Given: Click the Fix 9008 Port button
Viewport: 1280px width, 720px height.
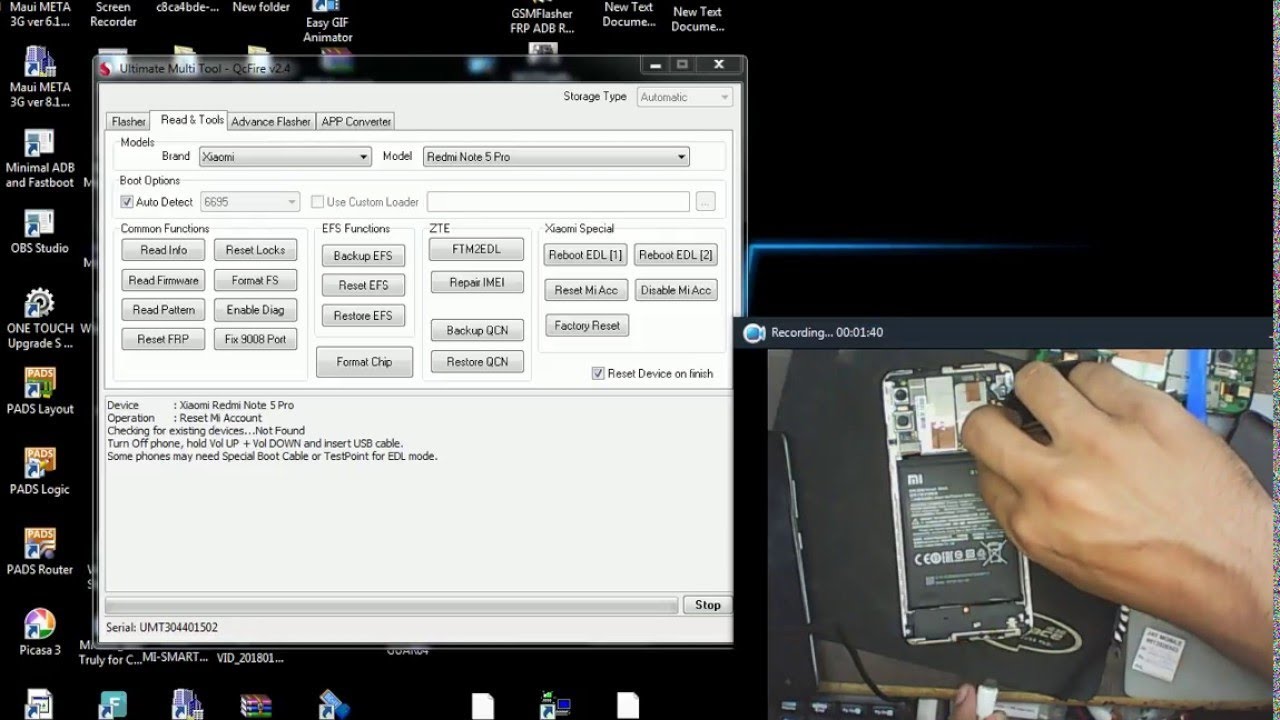Looking at the screenshot, I should pos(255,339).
